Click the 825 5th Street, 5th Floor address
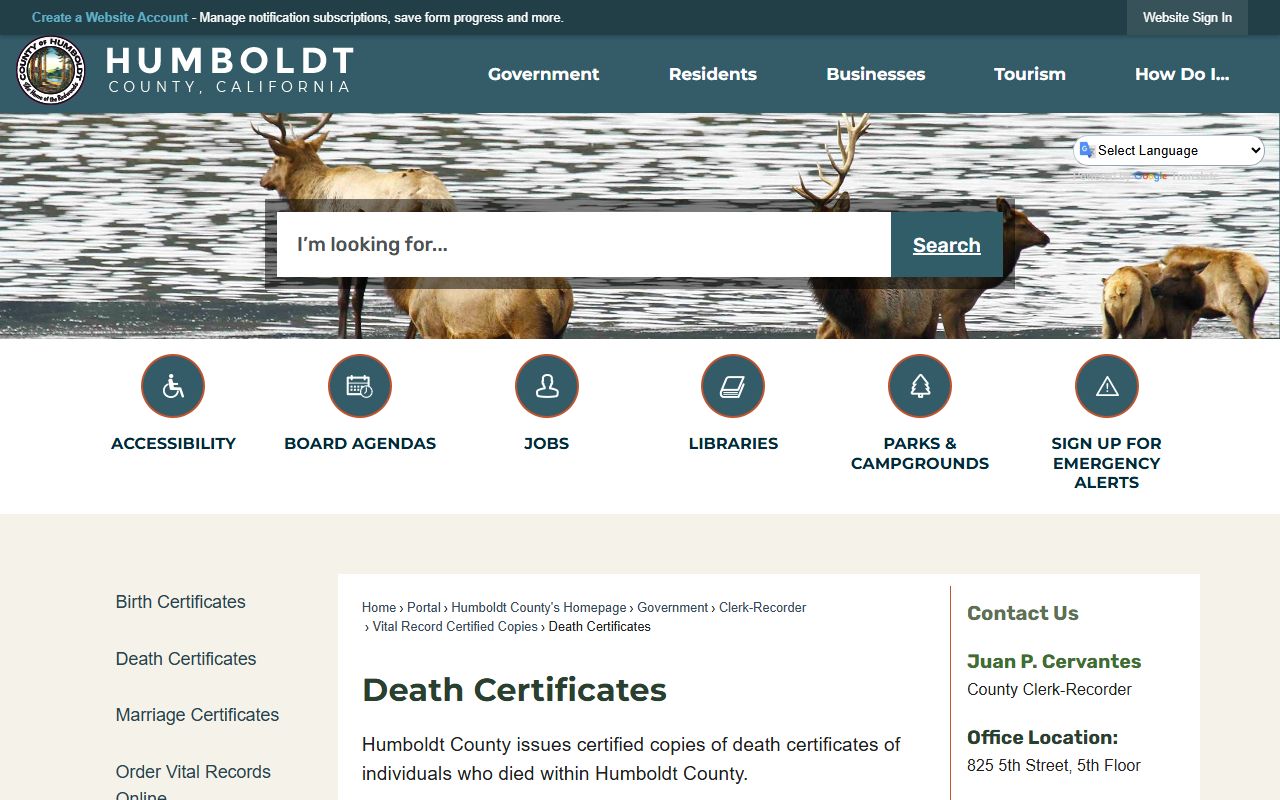Screen dimensions: 1280x800 point(1054,766)
